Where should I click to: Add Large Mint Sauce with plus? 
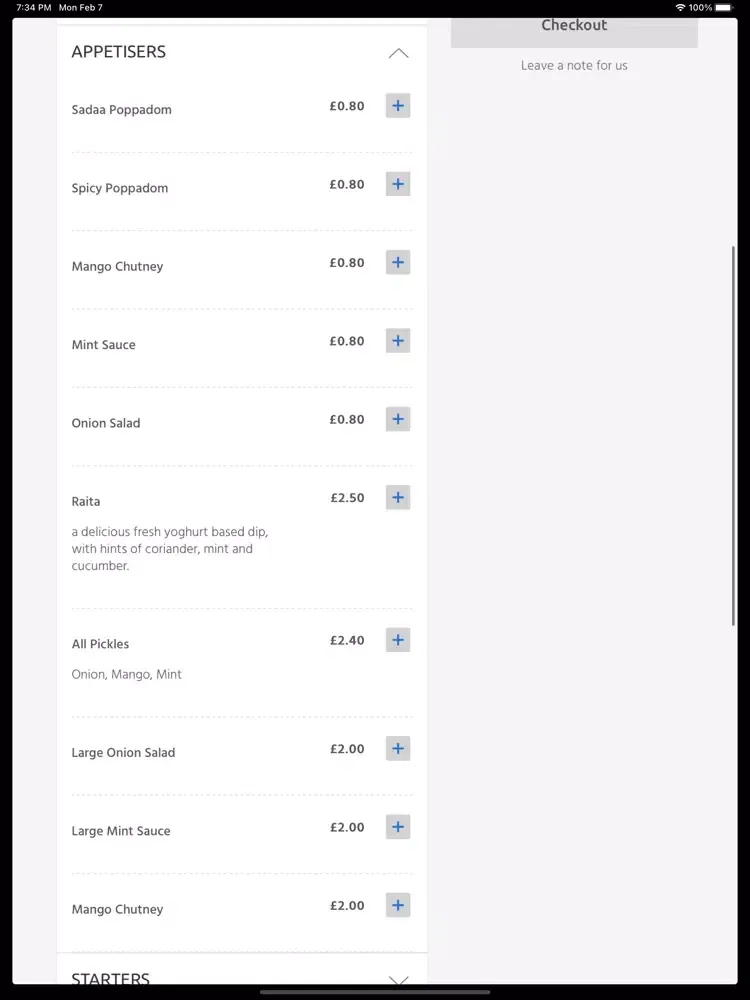point(398,827)
